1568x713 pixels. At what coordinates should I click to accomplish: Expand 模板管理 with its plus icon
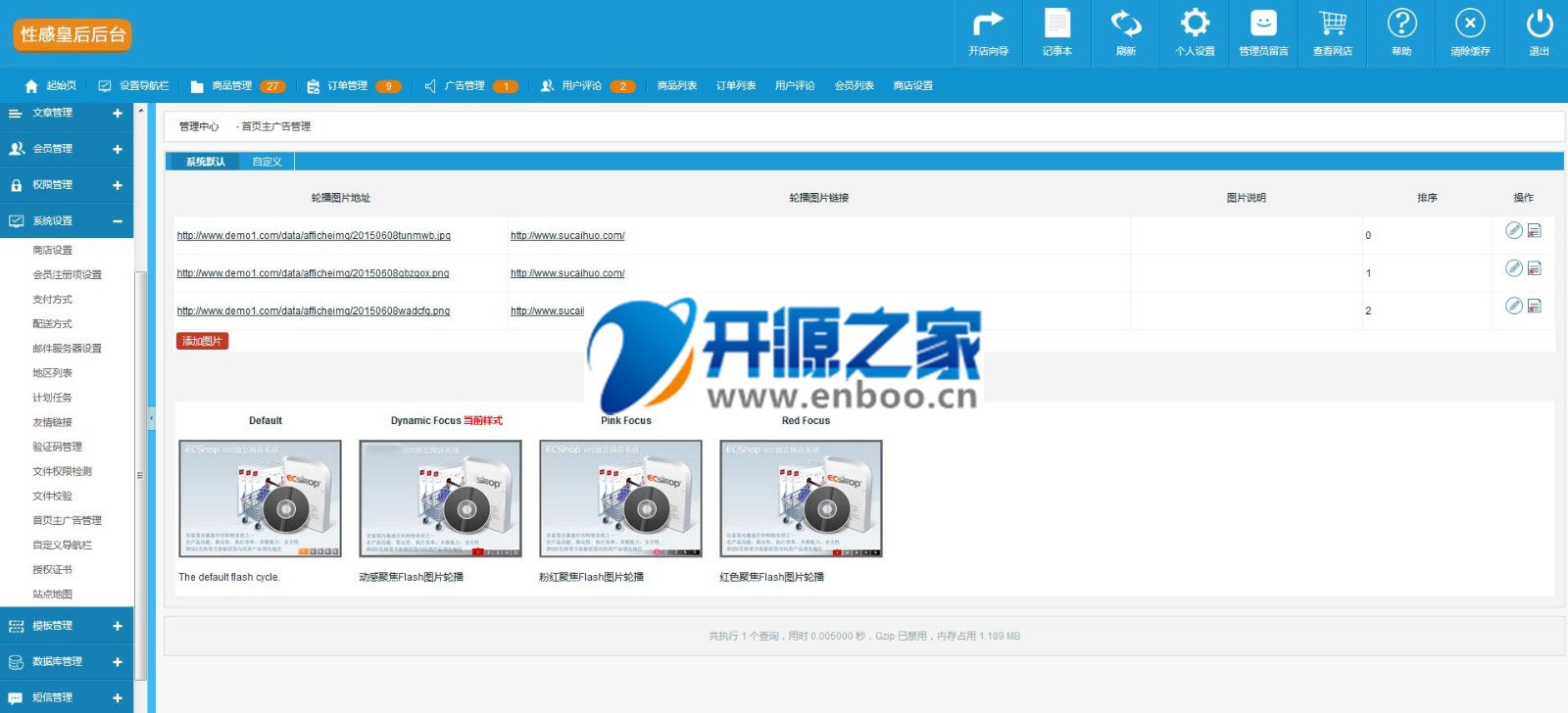pos(118,626)
